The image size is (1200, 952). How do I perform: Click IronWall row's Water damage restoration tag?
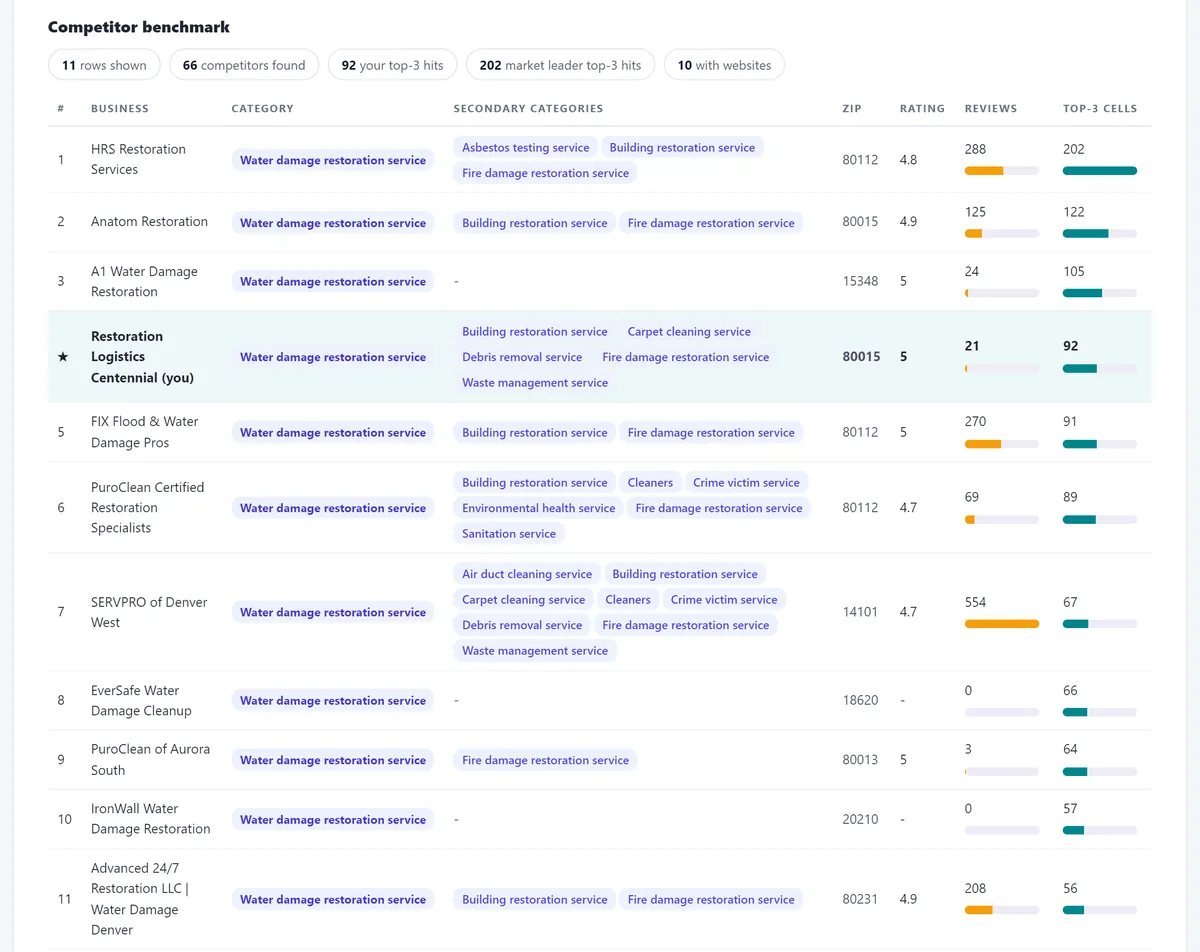(x=333, y=819)
